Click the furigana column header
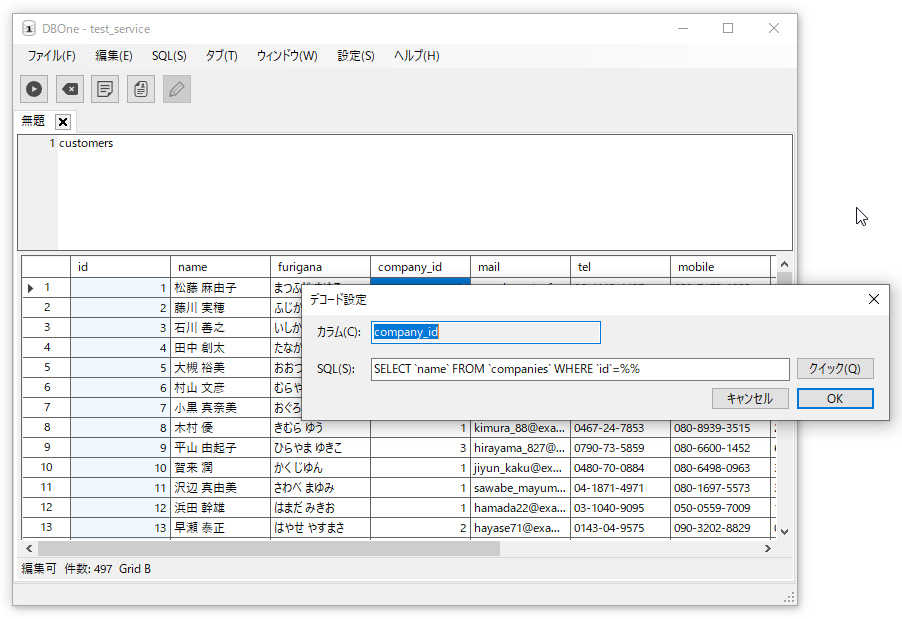Viewport: 902px width, 619px height. 320,267
